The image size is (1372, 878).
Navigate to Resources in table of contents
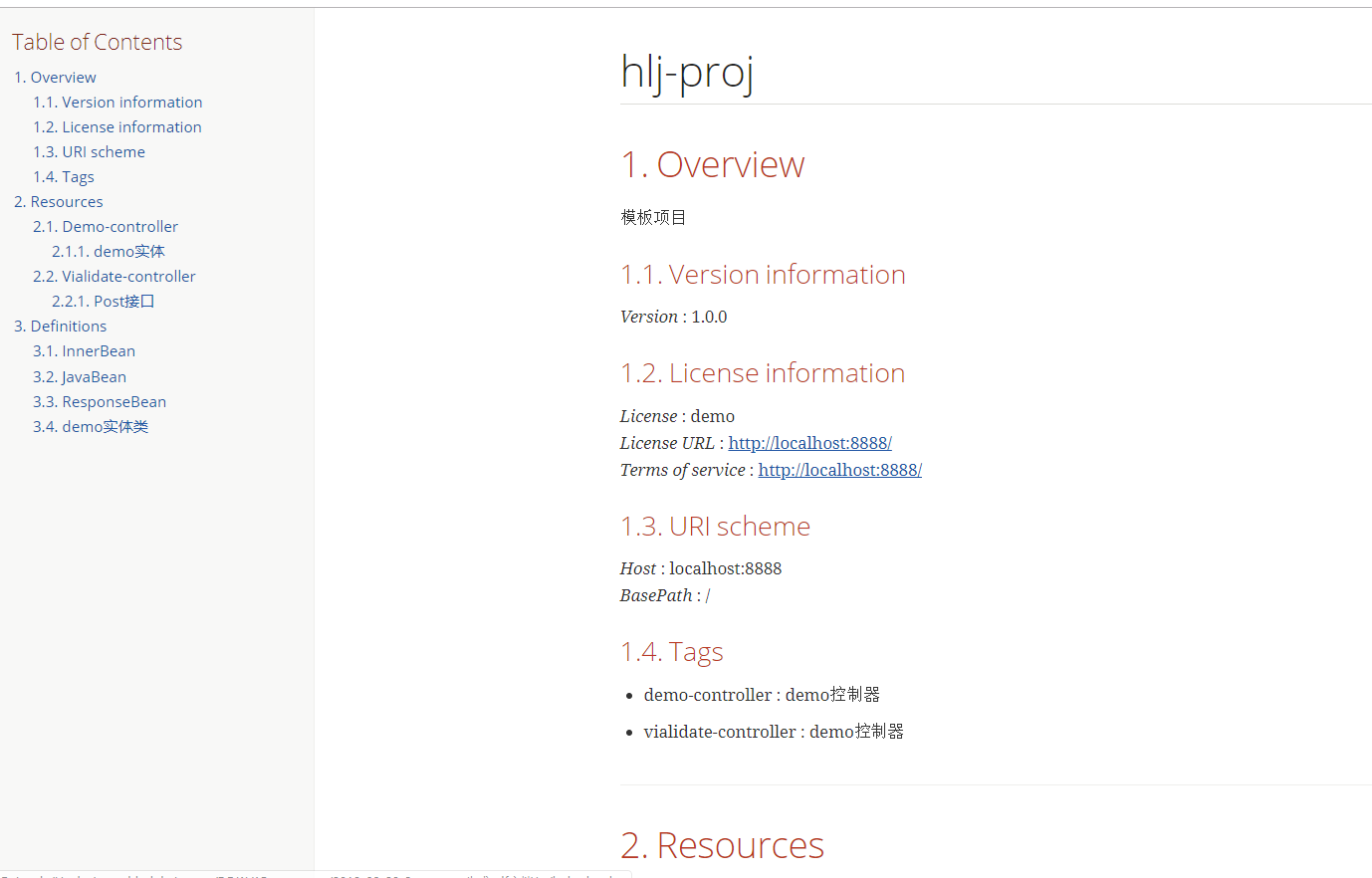click(58, 202)
